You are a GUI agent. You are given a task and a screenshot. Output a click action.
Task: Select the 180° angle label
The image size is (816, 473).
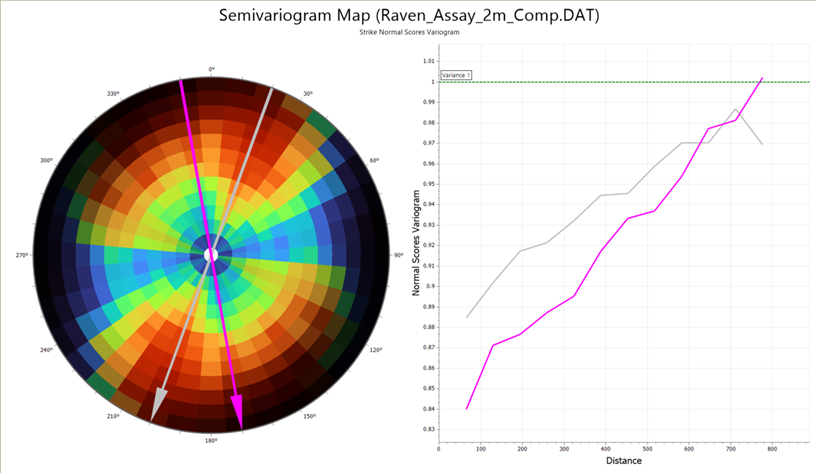211,441
